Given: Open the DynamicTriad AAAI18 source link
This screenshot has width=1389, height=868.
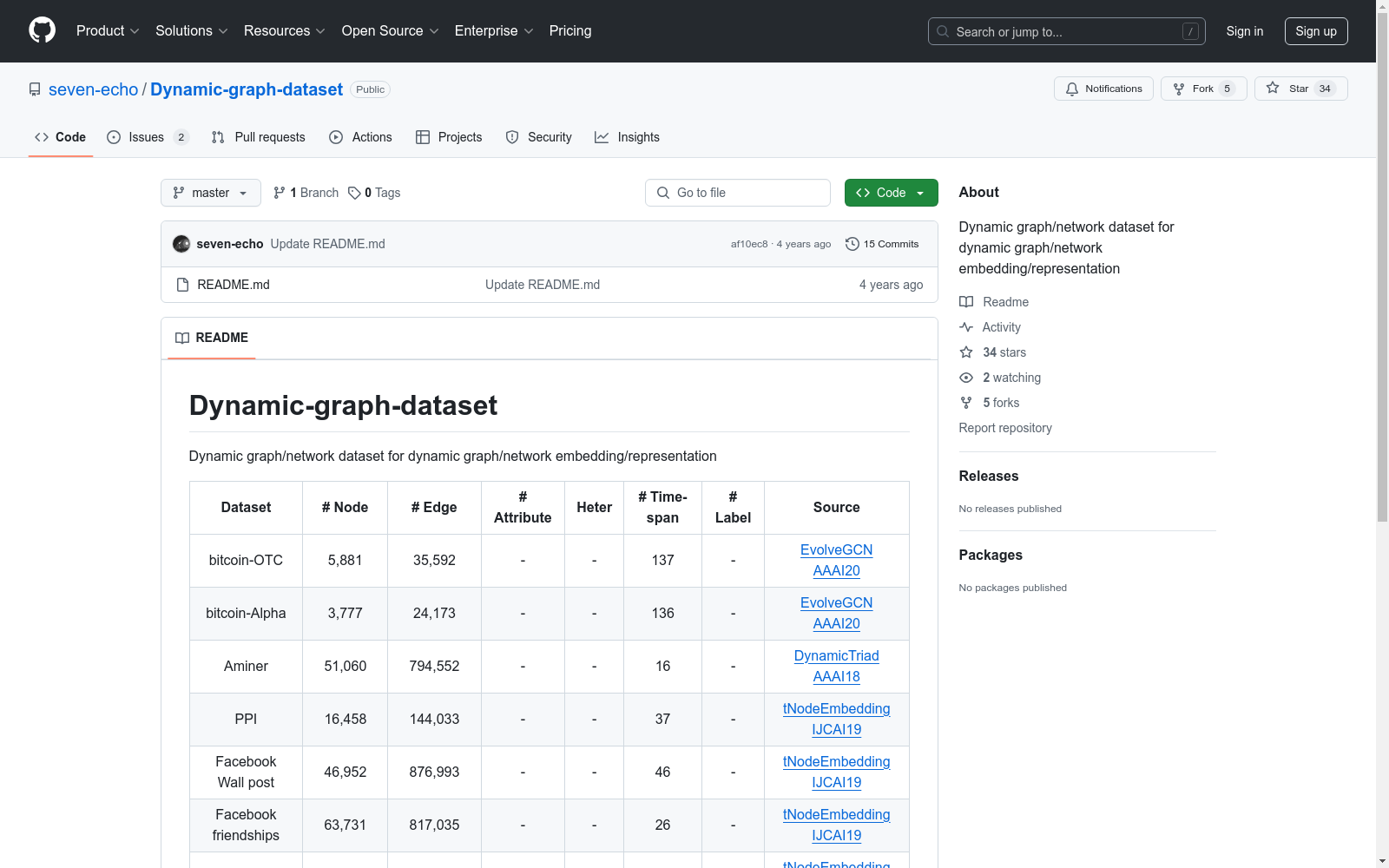Looking at the screenshot, I should [x=837, y=667].
